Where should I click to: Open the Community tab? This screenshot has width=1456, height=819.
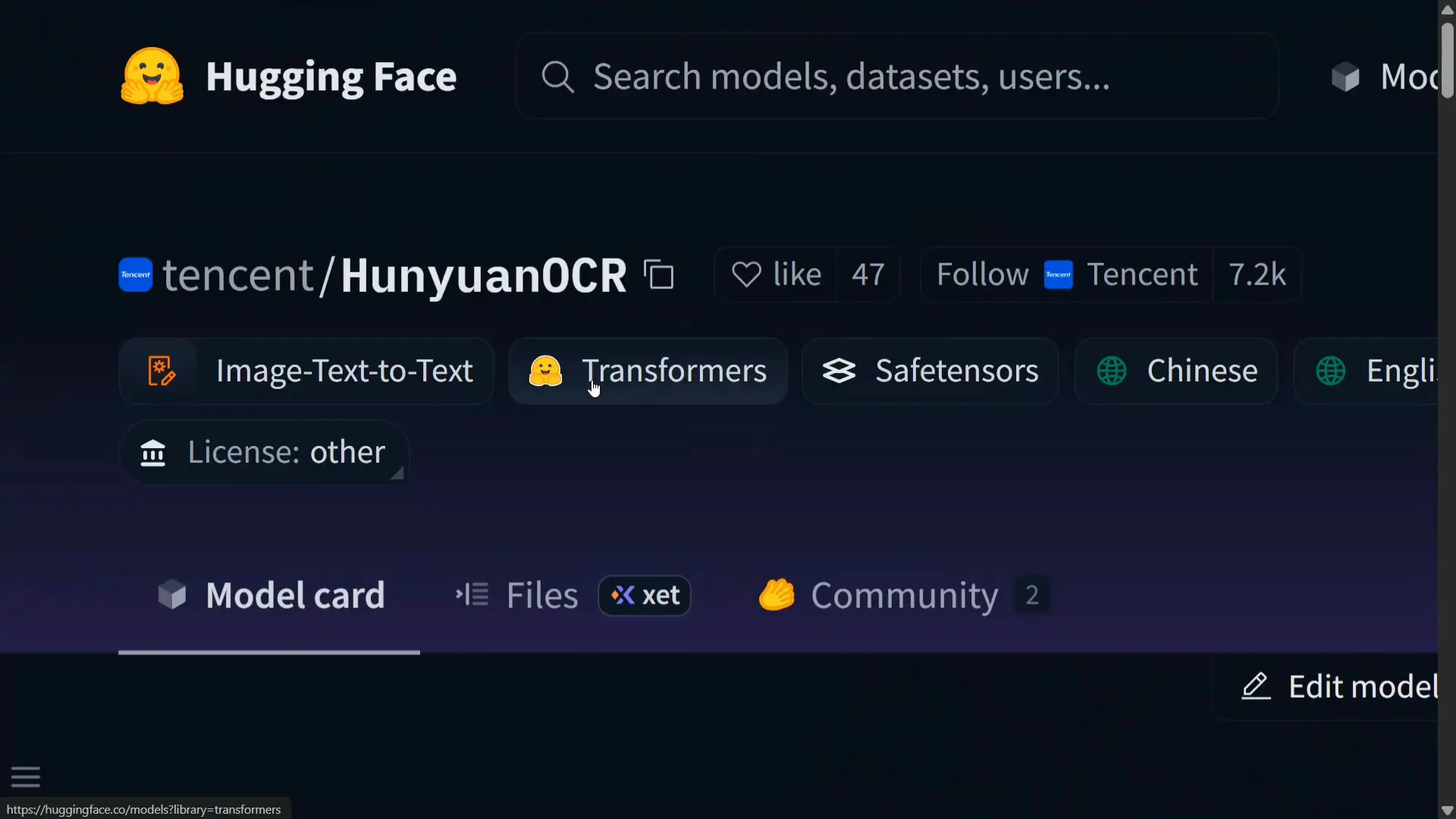coord(903,595)
